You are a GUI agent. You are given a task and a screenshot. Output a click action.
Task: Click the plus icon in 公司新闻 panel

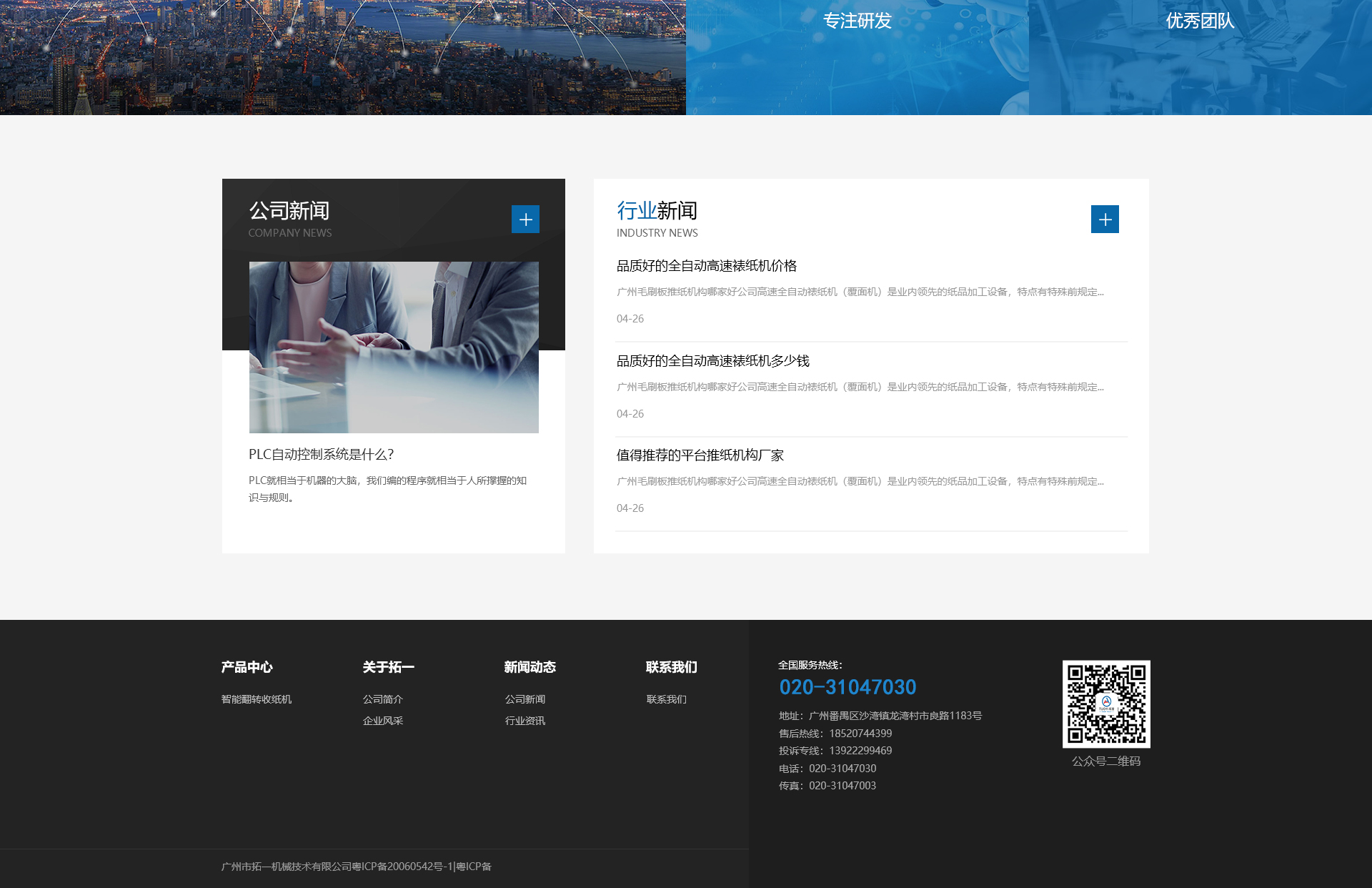tap(525, 219)
